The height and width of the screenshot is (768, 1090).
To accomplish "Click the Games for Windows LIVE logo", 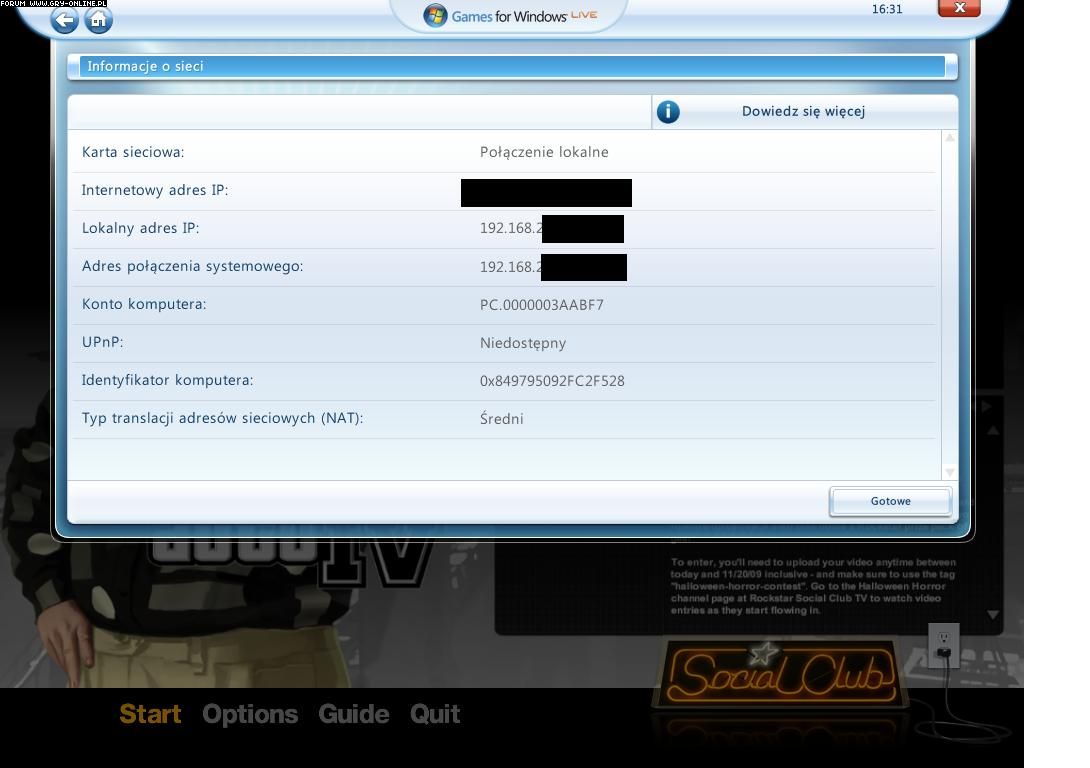I will 510,15.
